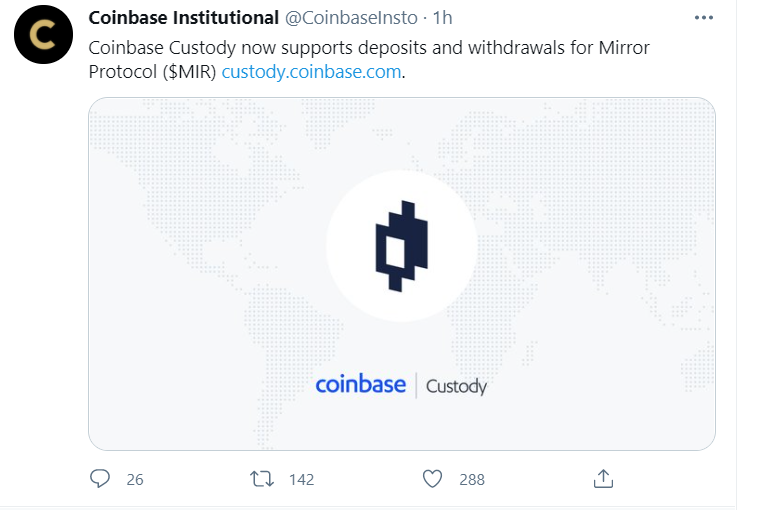Click the tweet text about Mirror Protocol
This screenshot has width=770, height=510.
[369, 60]
